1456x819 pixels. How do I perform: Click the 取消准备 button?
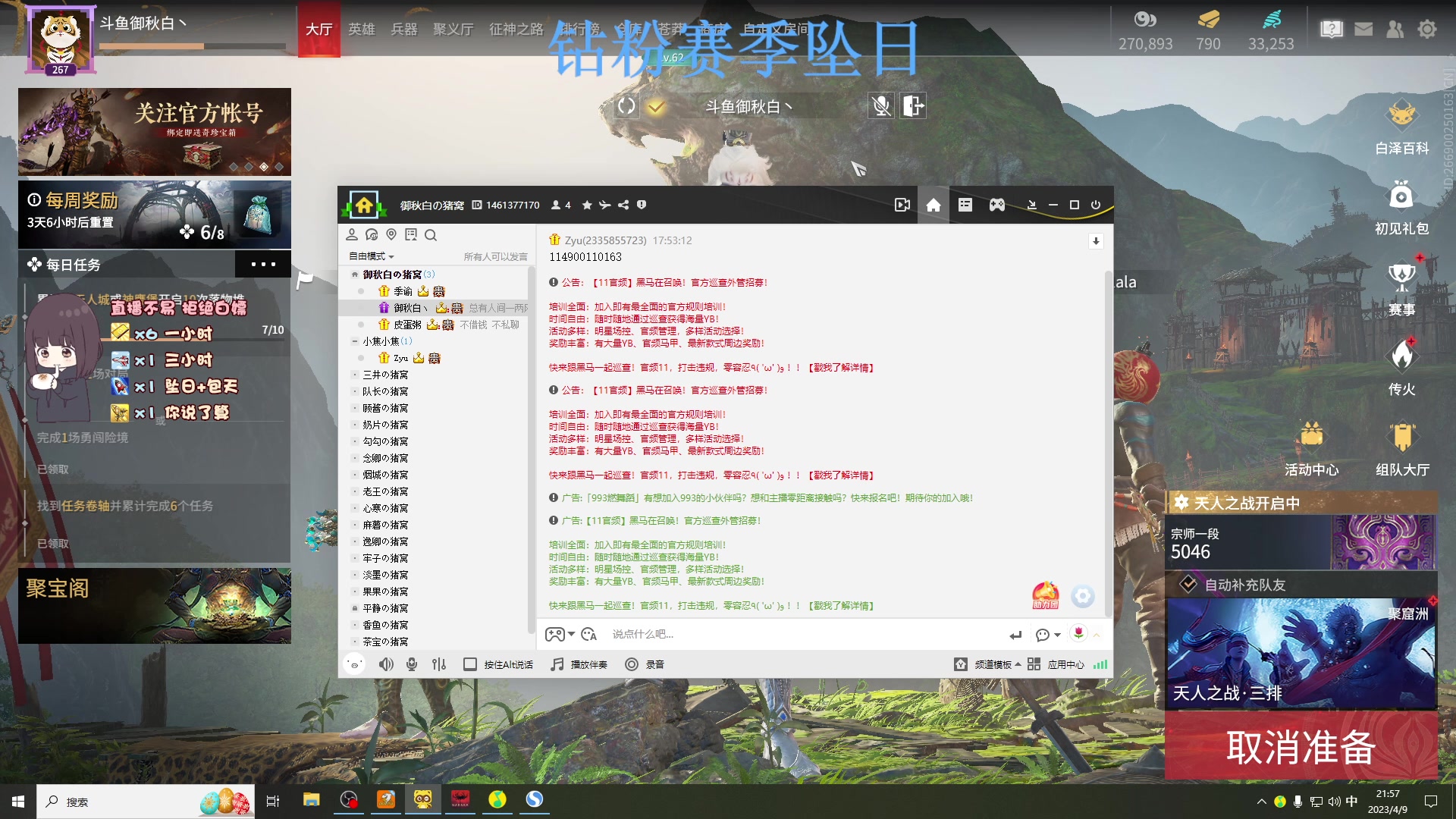(x=1301, y=746)
